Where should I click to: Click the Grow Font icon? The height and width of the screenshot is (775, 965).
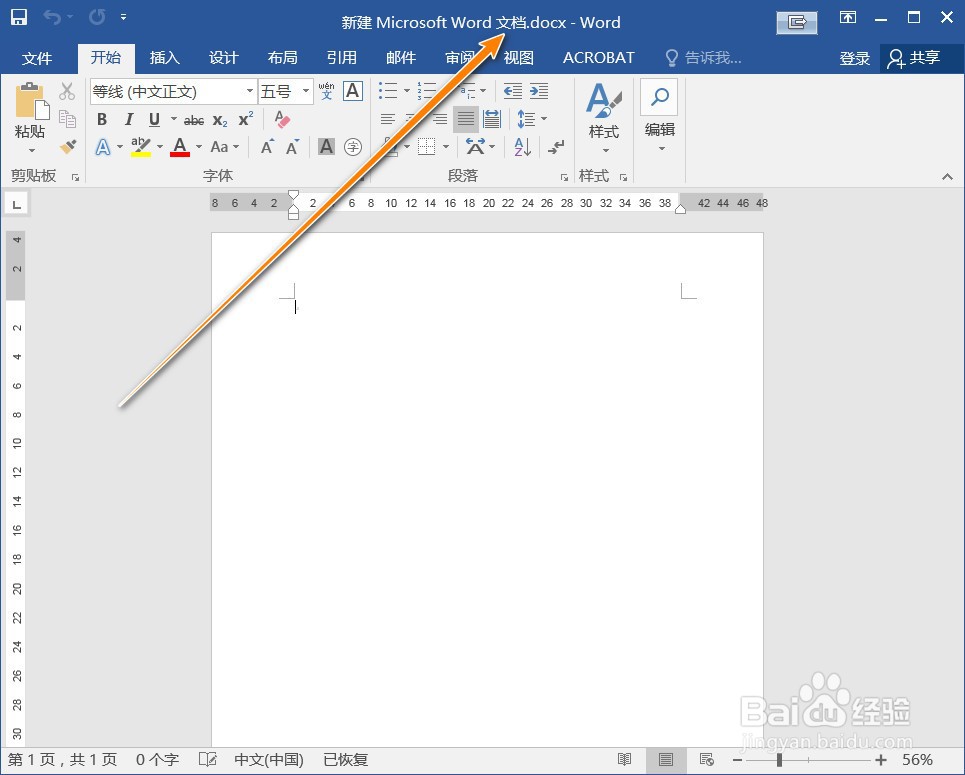(267, 147)
